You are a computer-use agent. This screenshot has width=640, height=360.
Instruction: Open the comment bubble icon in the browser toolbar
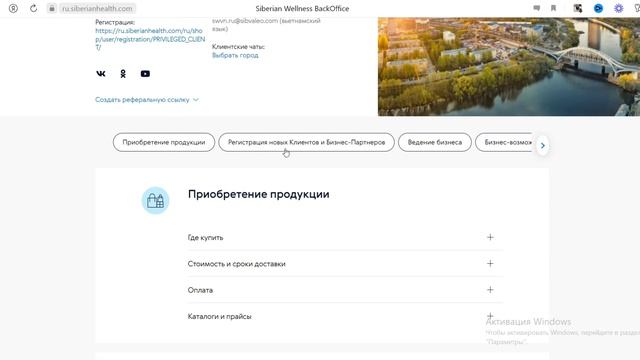click(537, 8)
